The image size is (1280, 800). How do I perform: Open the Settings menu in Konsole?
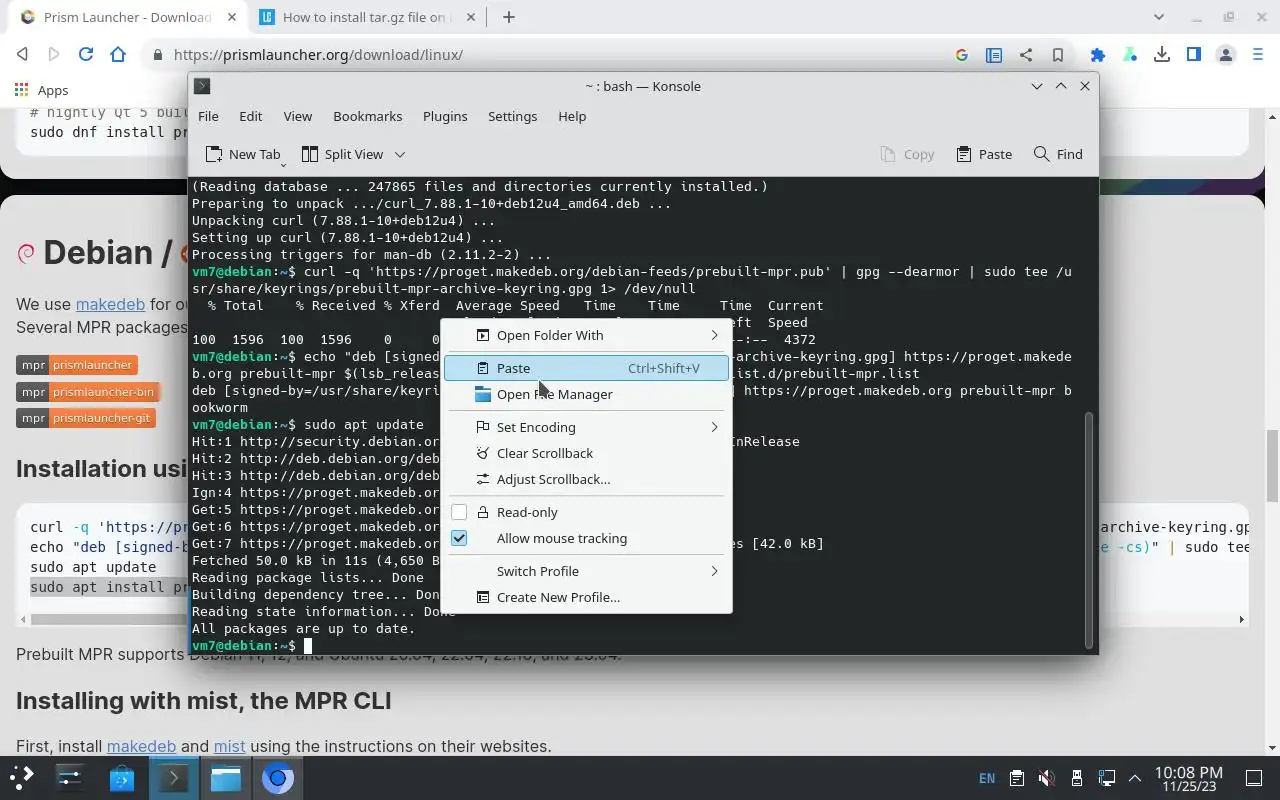512,116
